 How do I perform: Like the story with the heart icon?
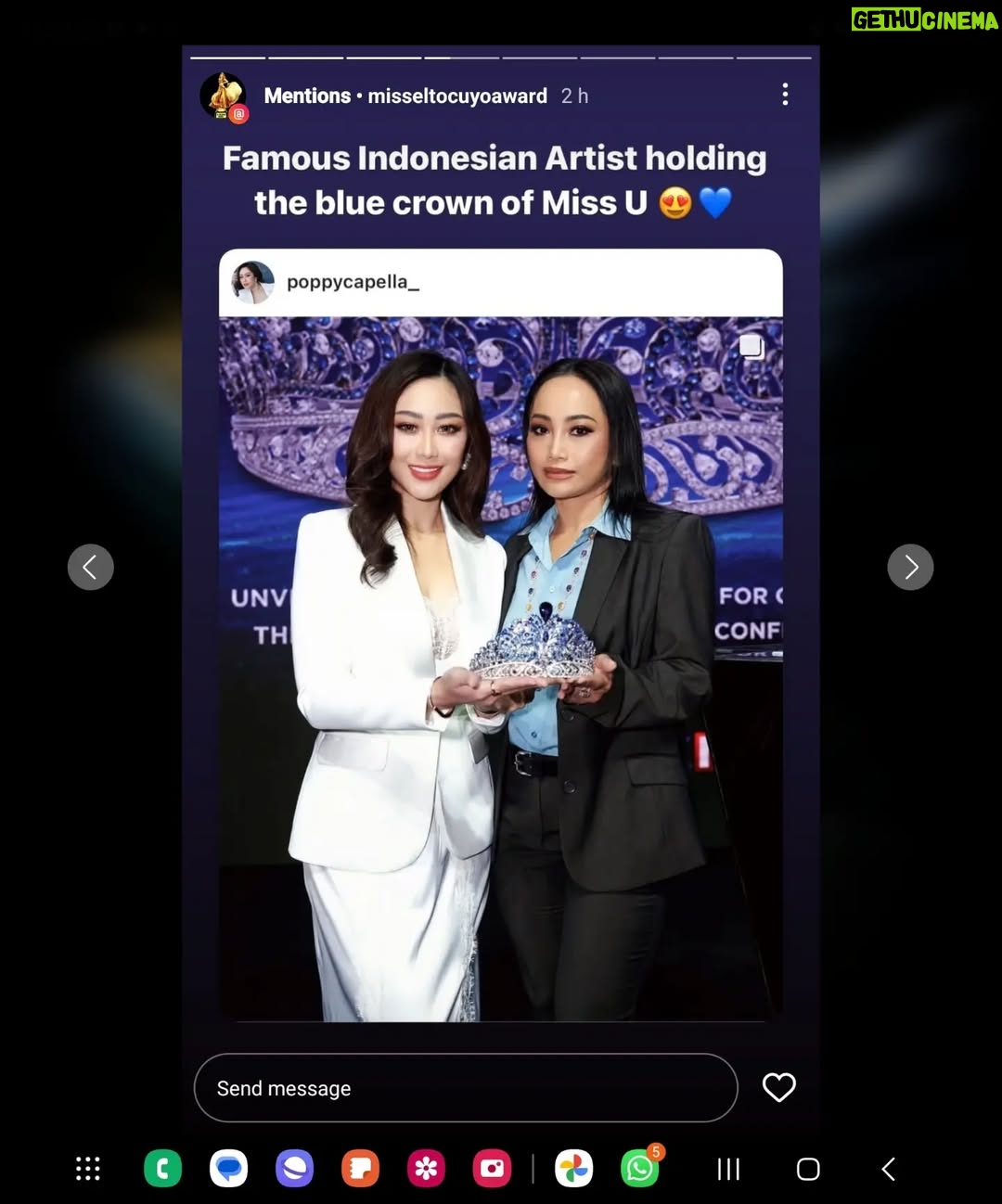[778, 1087]
